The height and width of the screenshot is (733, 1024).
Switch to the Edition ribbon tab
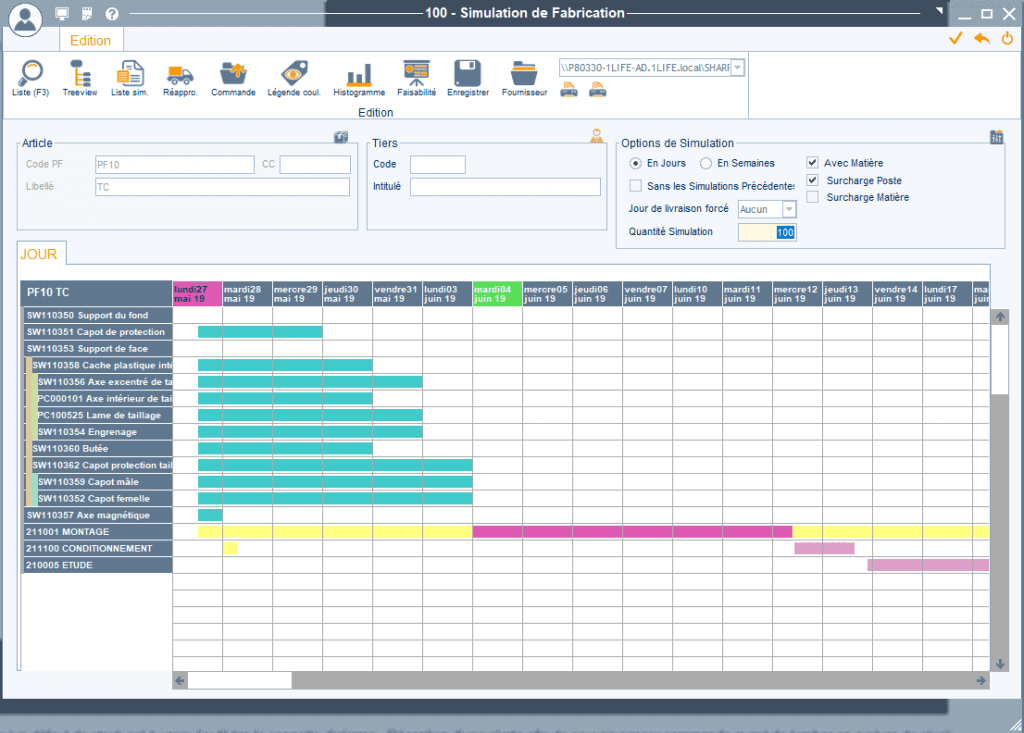click(90, 41)
